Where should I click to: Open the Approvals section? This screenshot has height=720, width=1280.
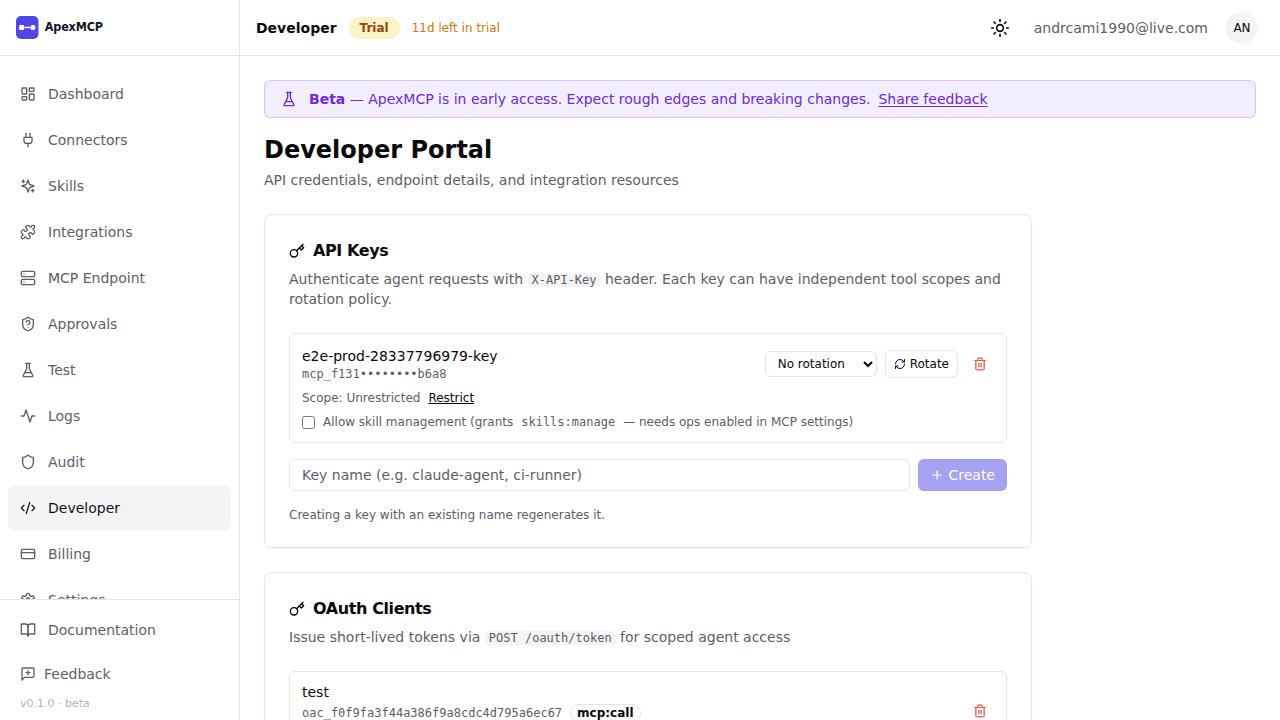(x=119, y=324)
